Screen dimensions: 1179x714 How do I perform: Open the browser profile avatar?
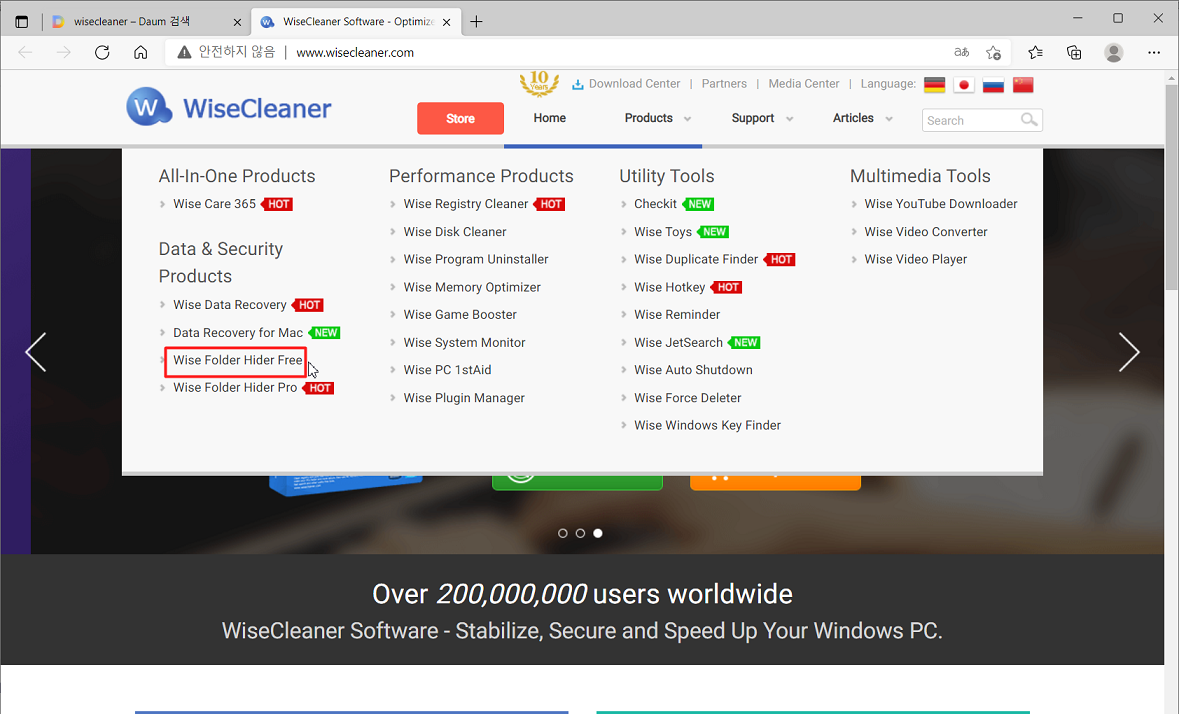(x=1114, y=53)
